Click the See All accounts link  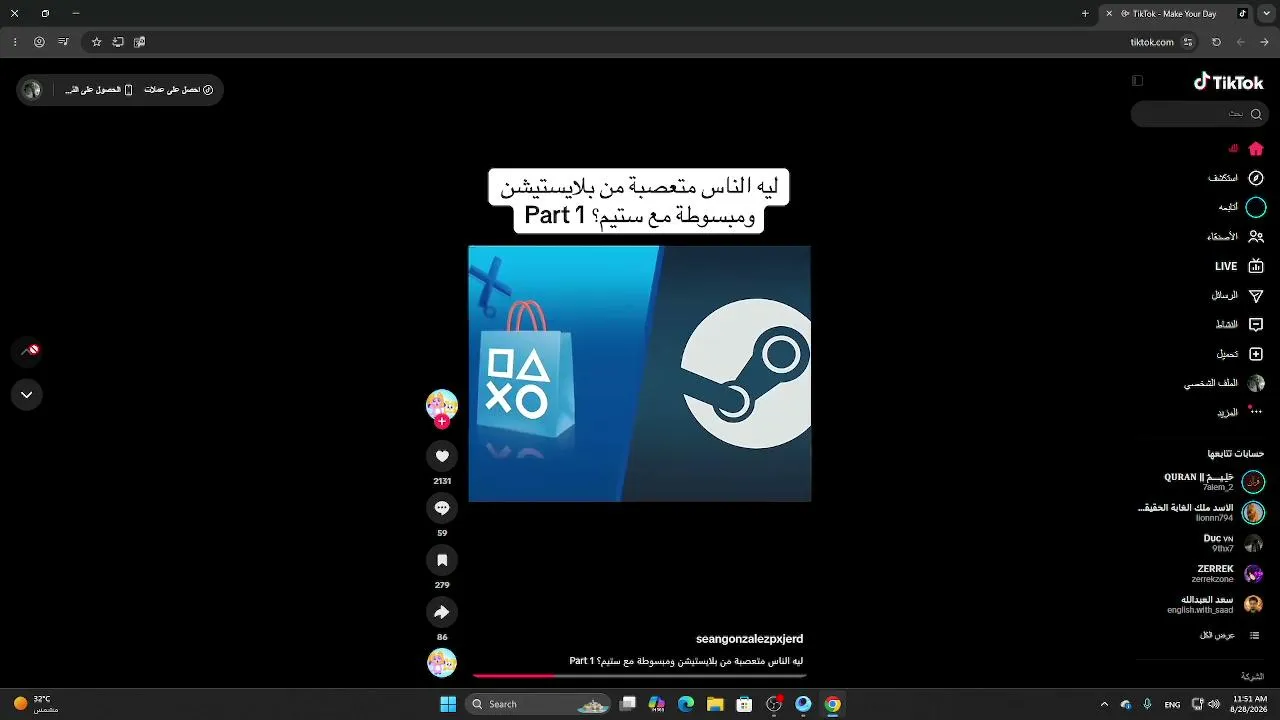click(x=1230, y=635)
